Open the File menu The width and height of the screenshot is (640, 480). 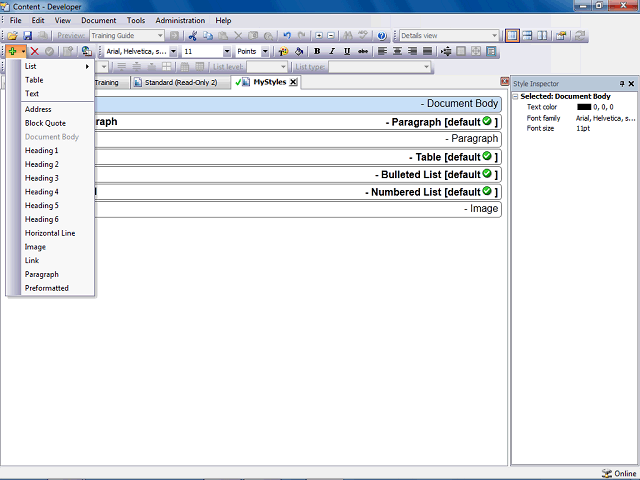coord(16,20)
